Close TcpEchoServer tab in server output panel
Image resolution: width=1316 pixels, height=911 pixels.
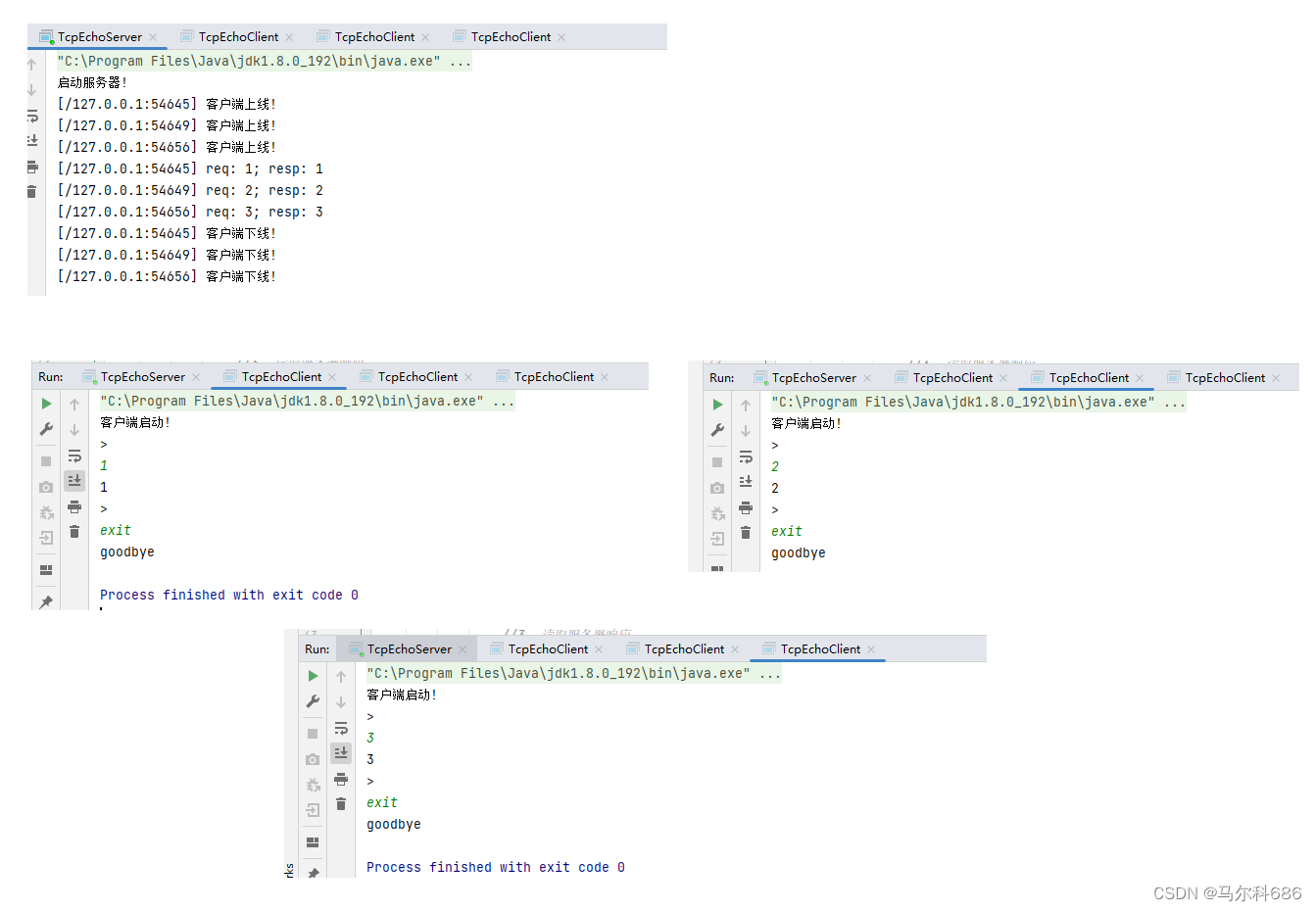tap(153, 37)
